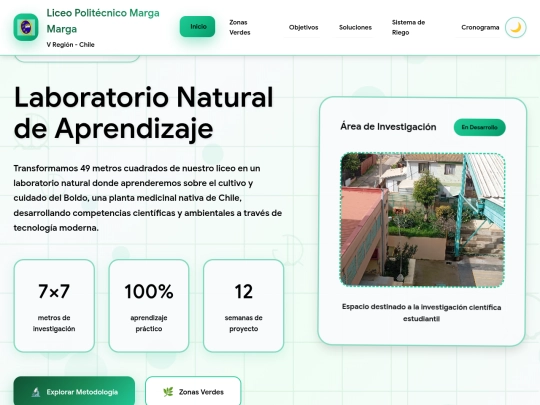Click the En Desarrollo status badge
The width and height of the screenshot is (540, 405).
(x=479, y=127)
